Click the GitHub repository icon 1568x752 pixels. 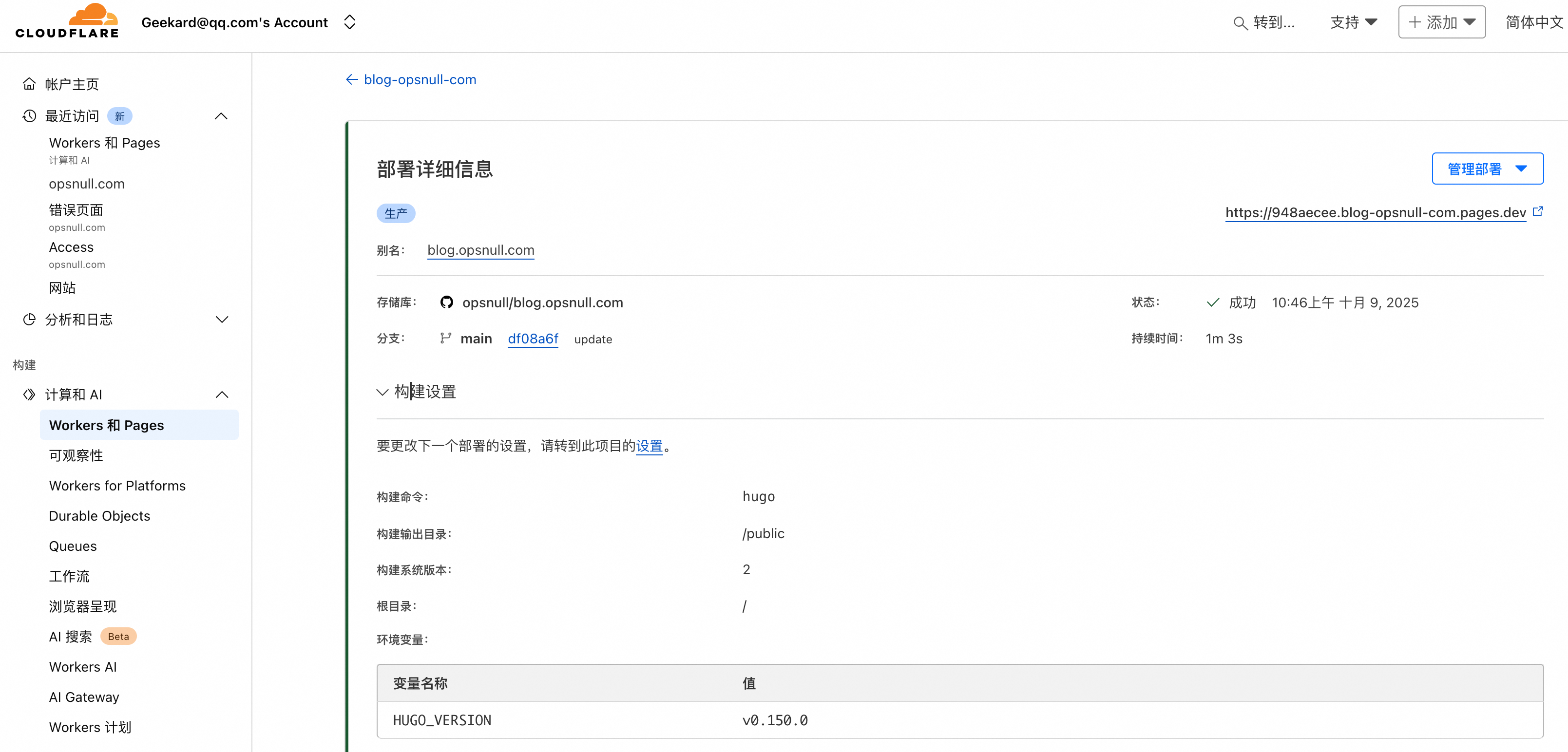pos(447,302)
